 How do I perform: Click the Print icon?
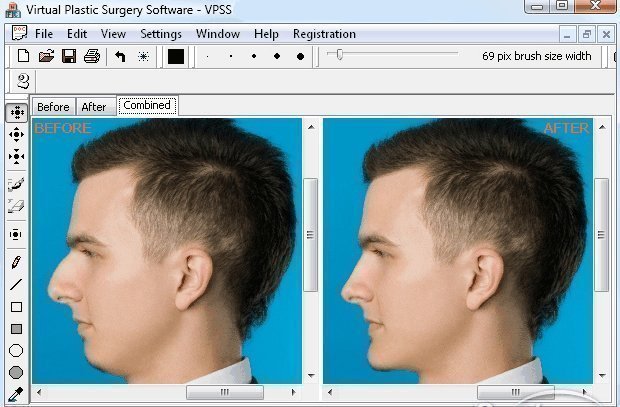pos(92,56)
